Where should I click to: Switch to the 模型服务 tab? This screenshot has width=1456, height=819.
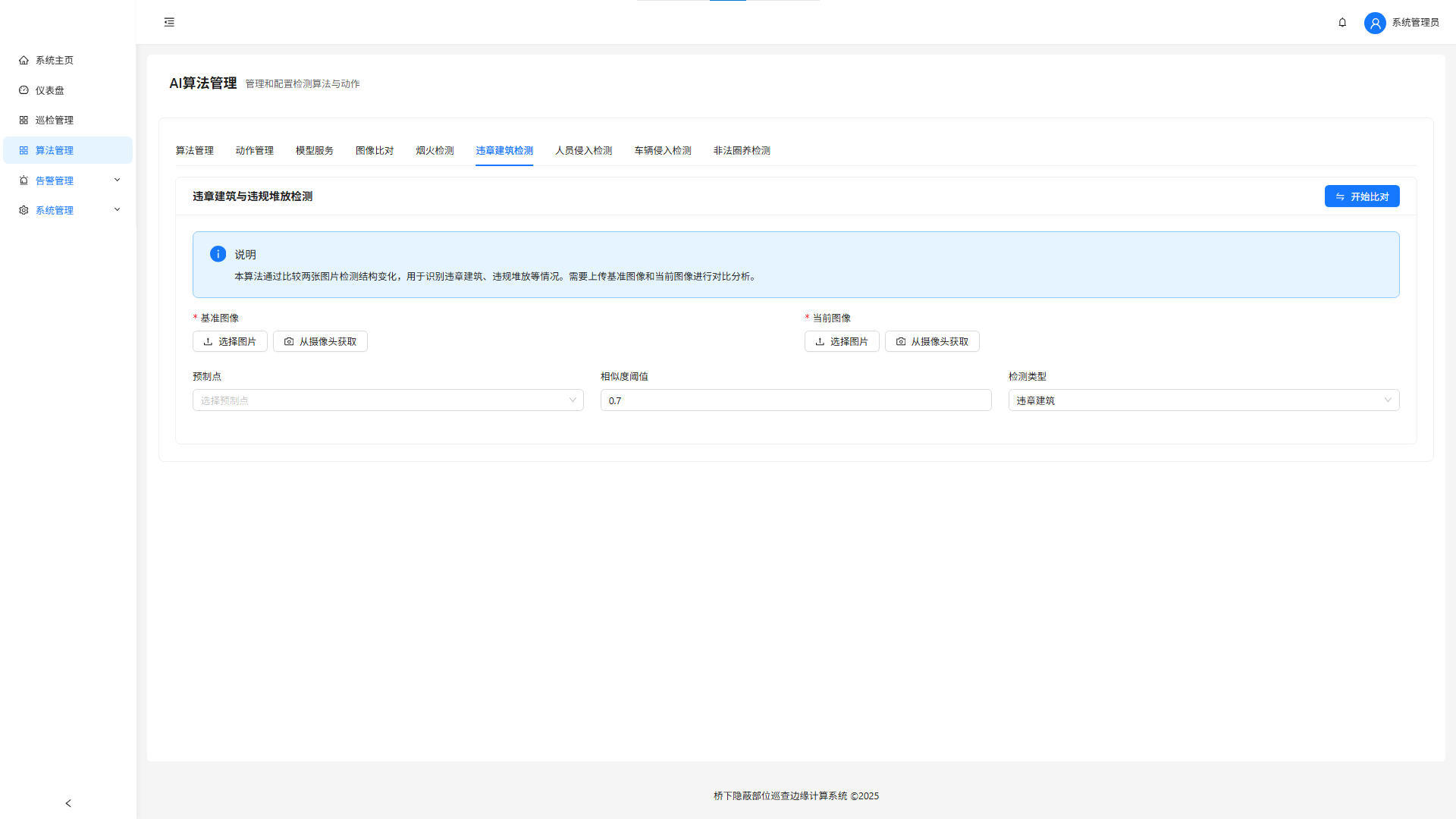(315, 150)
